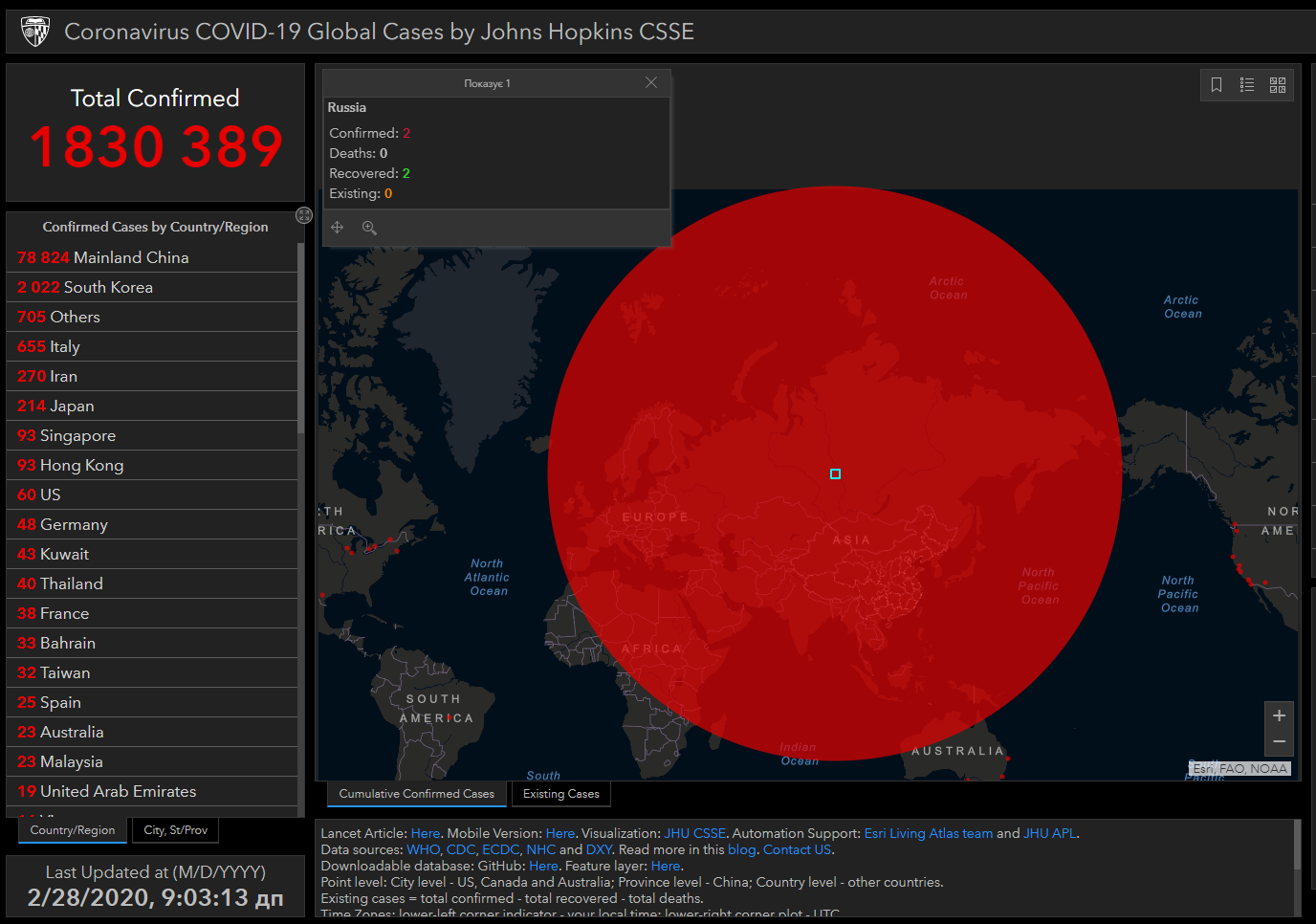Click the country list vertical scrollbar
This screenshot has width=1316, height=924.
[x=301, y=339]
